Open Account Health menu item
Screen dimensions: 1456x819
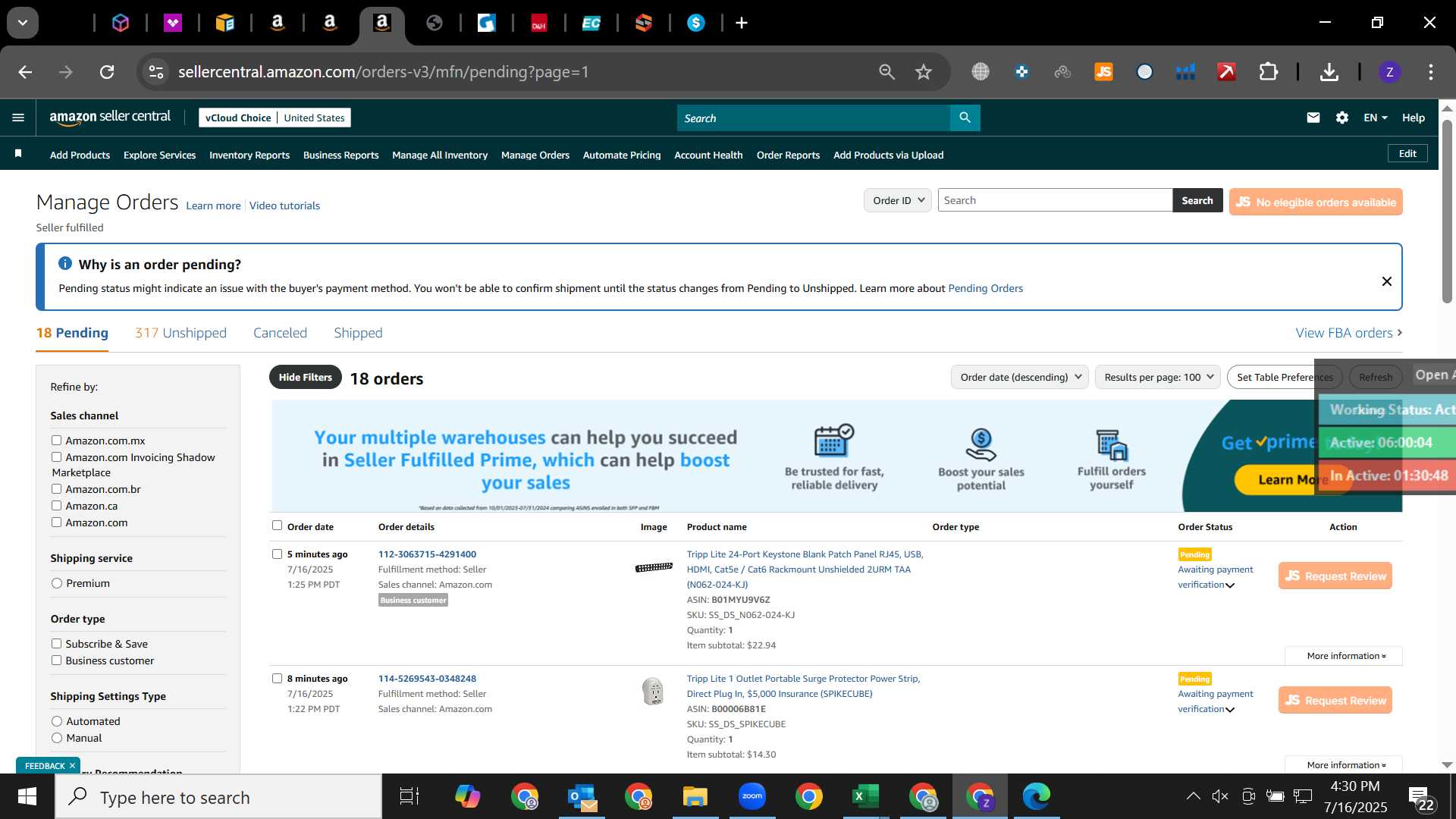tap(708, 155)
